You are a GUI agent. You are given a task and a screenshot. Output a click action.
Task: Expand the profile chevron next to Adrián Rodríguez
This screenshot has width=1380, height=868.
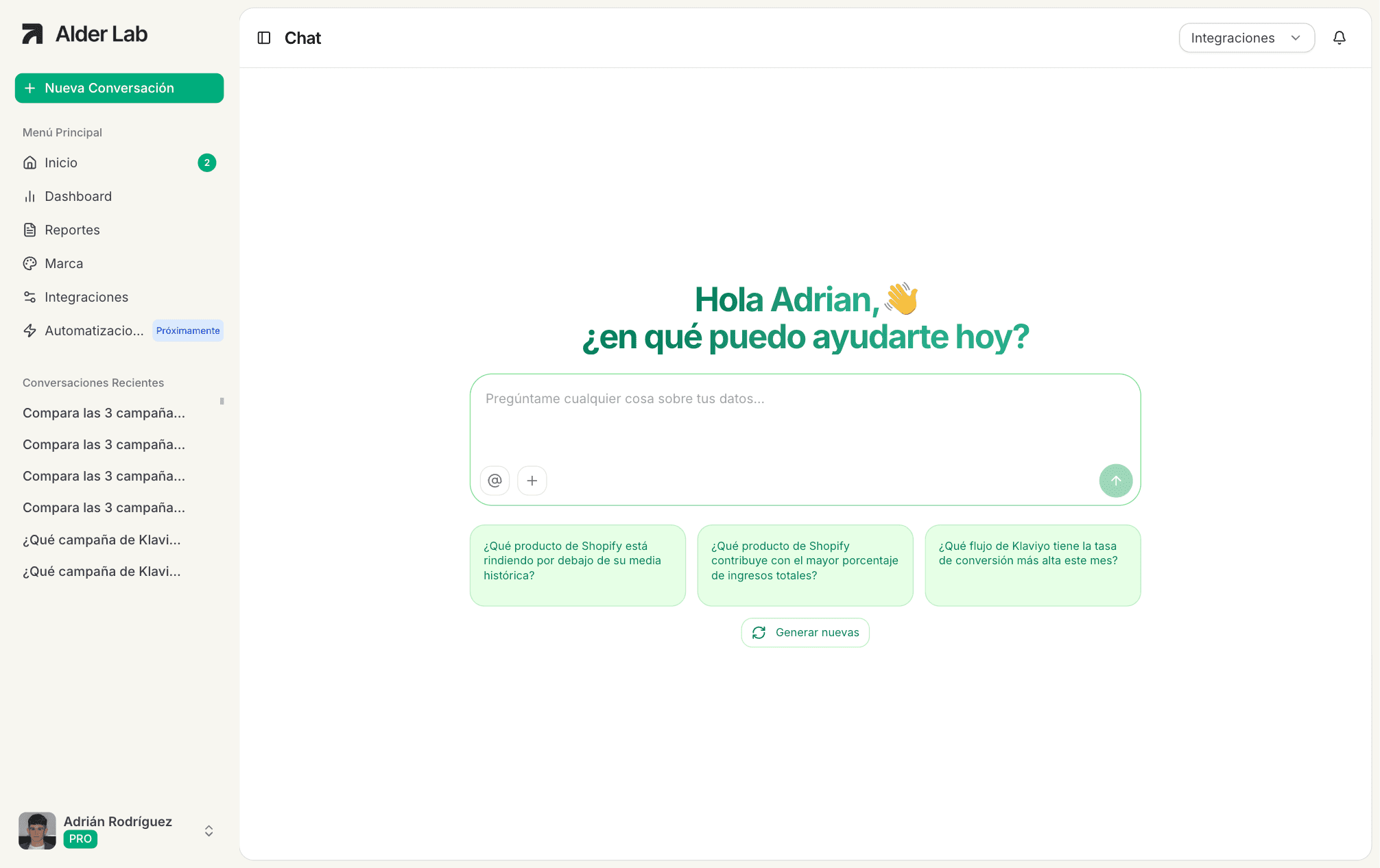pyautogui.click(x=208, y=830)
